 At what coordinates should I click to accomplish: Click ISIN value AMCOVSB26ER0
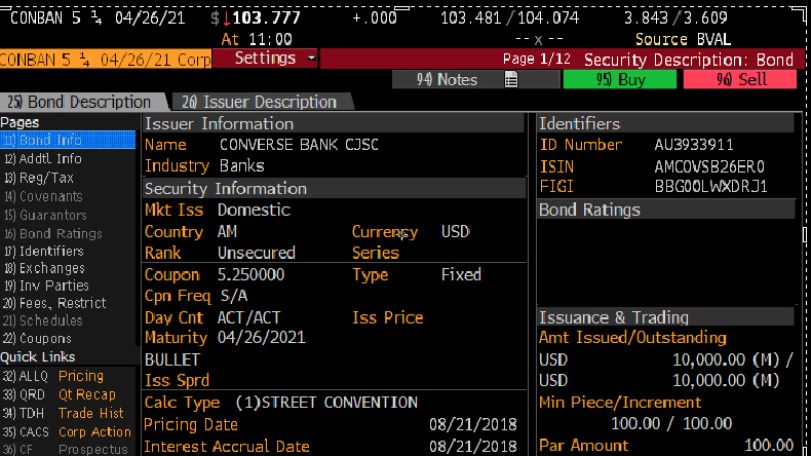pyautogui.click(x=709, y=166)
